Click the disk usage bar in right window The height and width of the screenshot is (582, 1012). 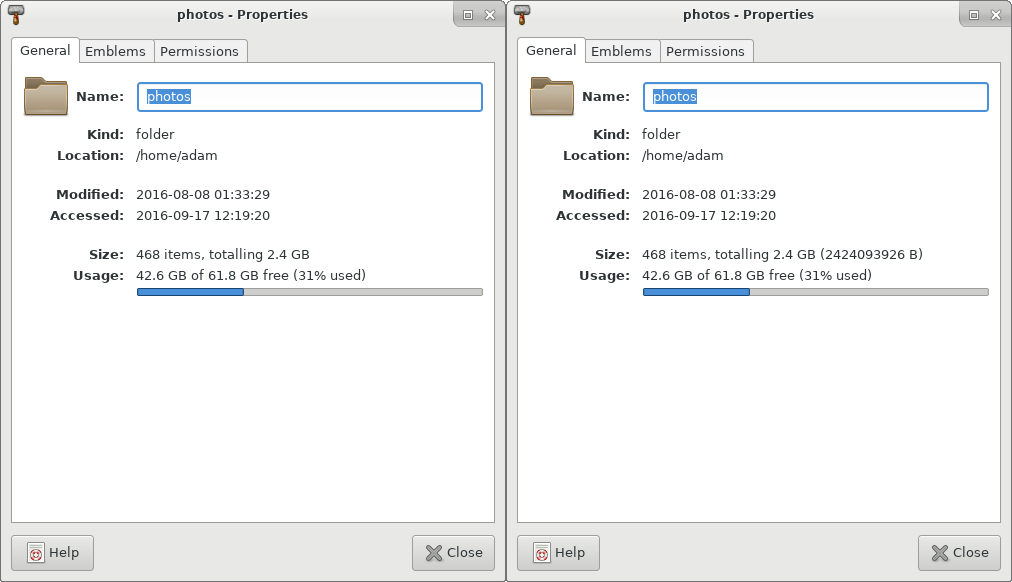(x=815, y=292)
